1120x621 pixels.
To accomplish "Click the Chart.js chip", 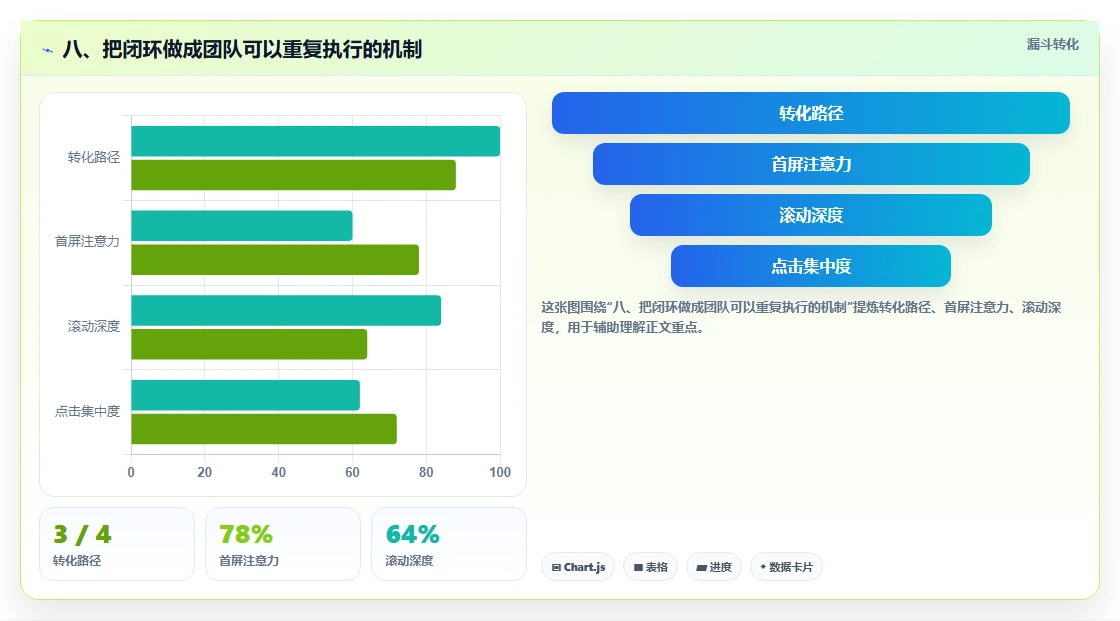I will click(578, 567).
